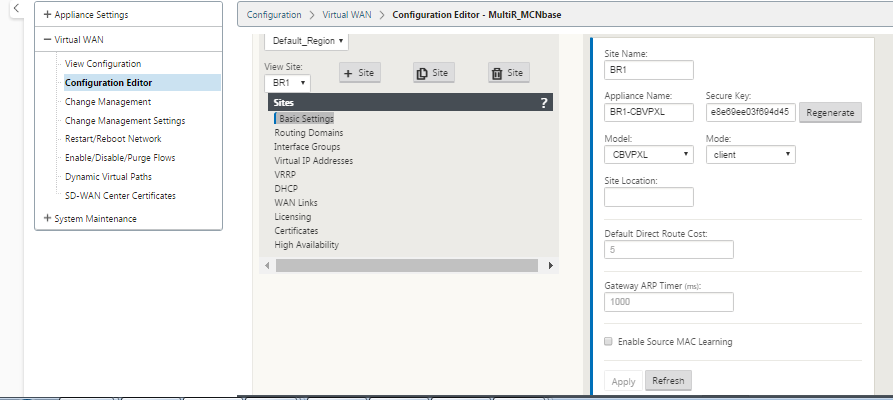Open the Sites help question mark

pyautogui.click(x=543, y=103)
